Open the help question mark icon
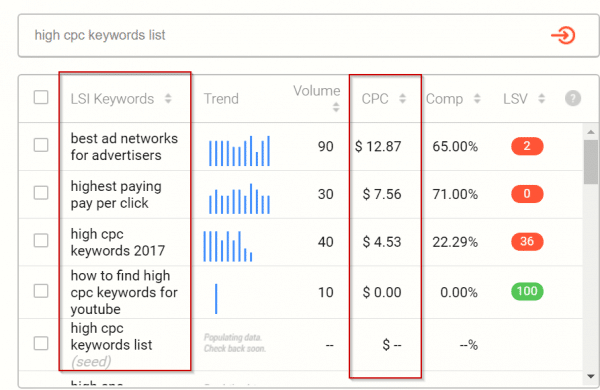The width and height of the screenshot is (600, 390). [573, 98]
